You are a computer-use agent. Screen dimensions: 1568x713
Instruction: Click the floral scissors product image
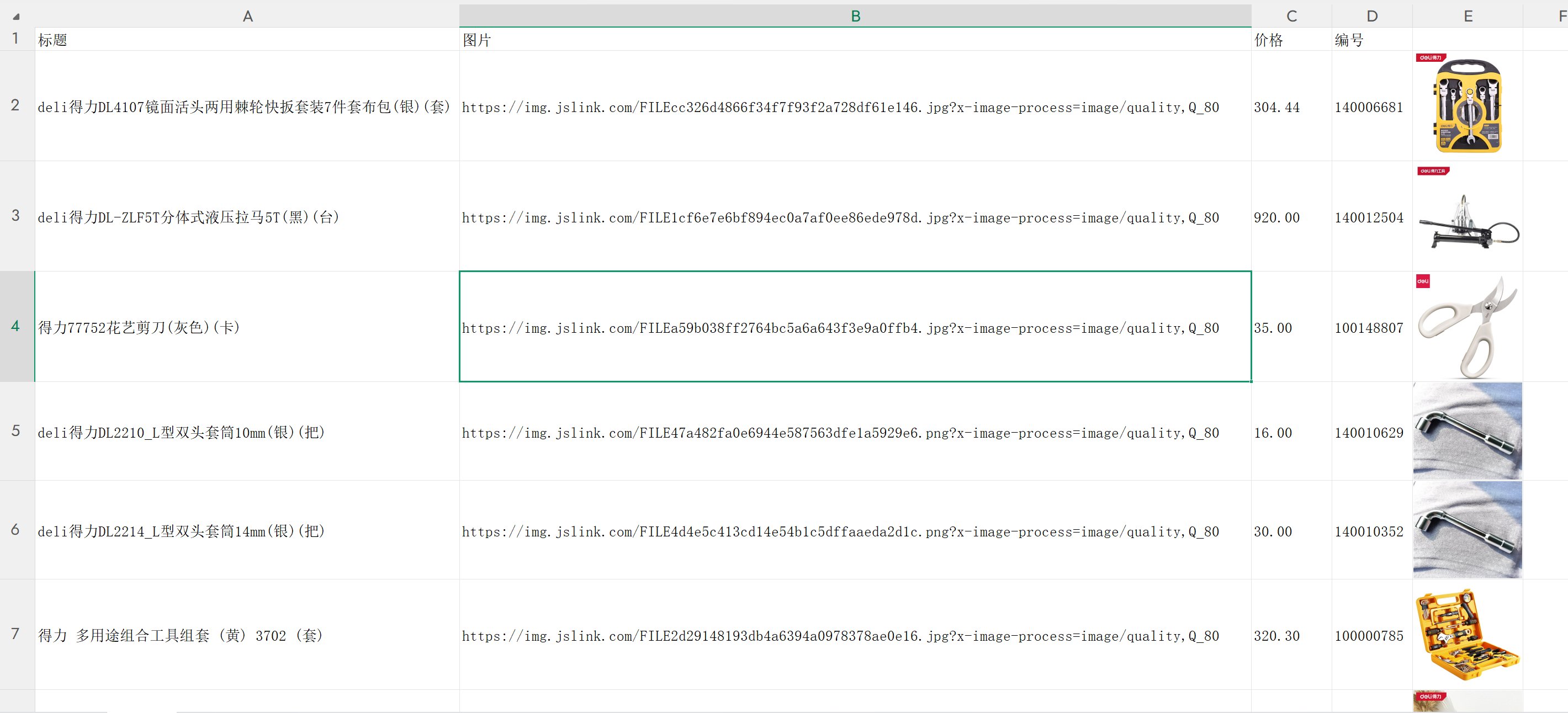(x=1467, y=327)
